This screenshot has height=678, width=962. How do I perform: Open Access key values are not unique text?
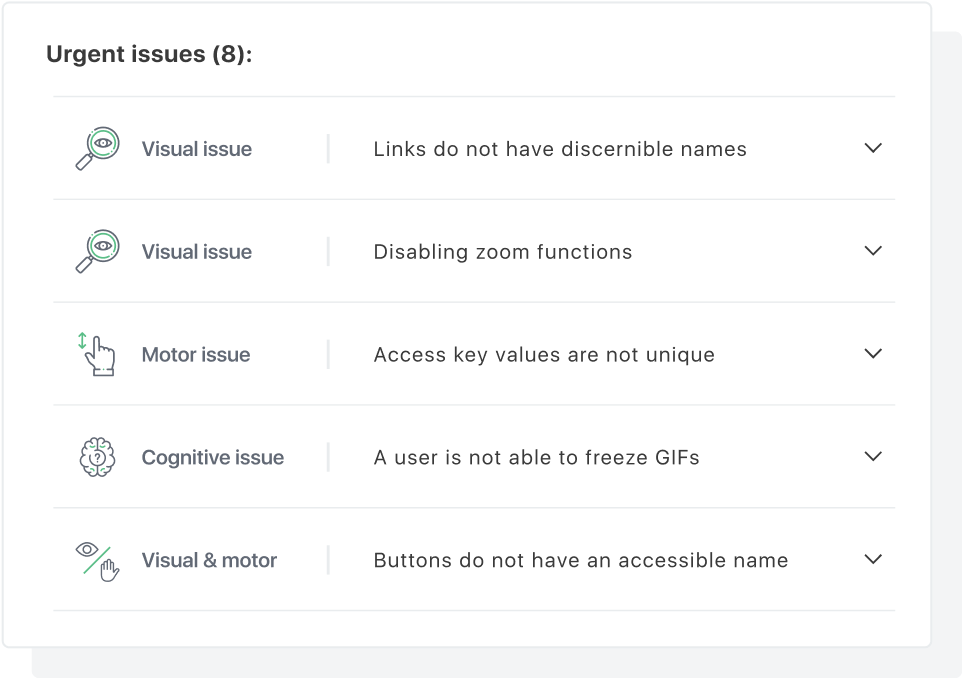tap(544, 355)
